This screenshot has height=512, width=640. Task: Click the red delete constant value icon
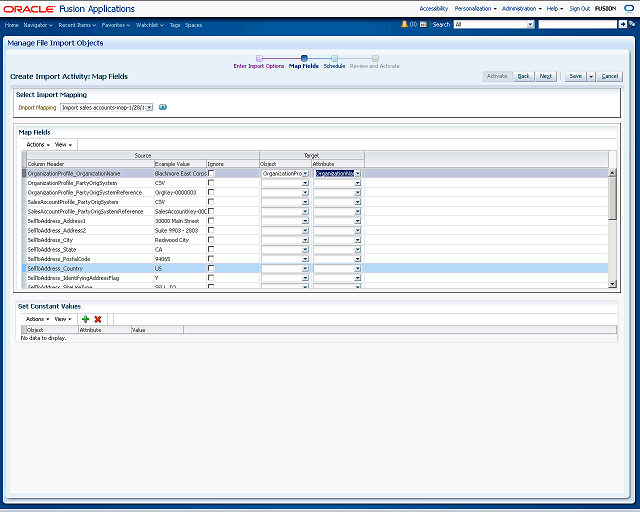pyautogui.click(x=98, y=318)
